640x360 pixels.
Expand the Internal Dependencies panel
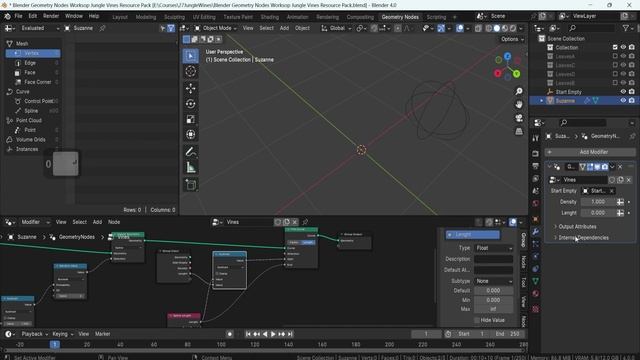(x=584, y=238)
